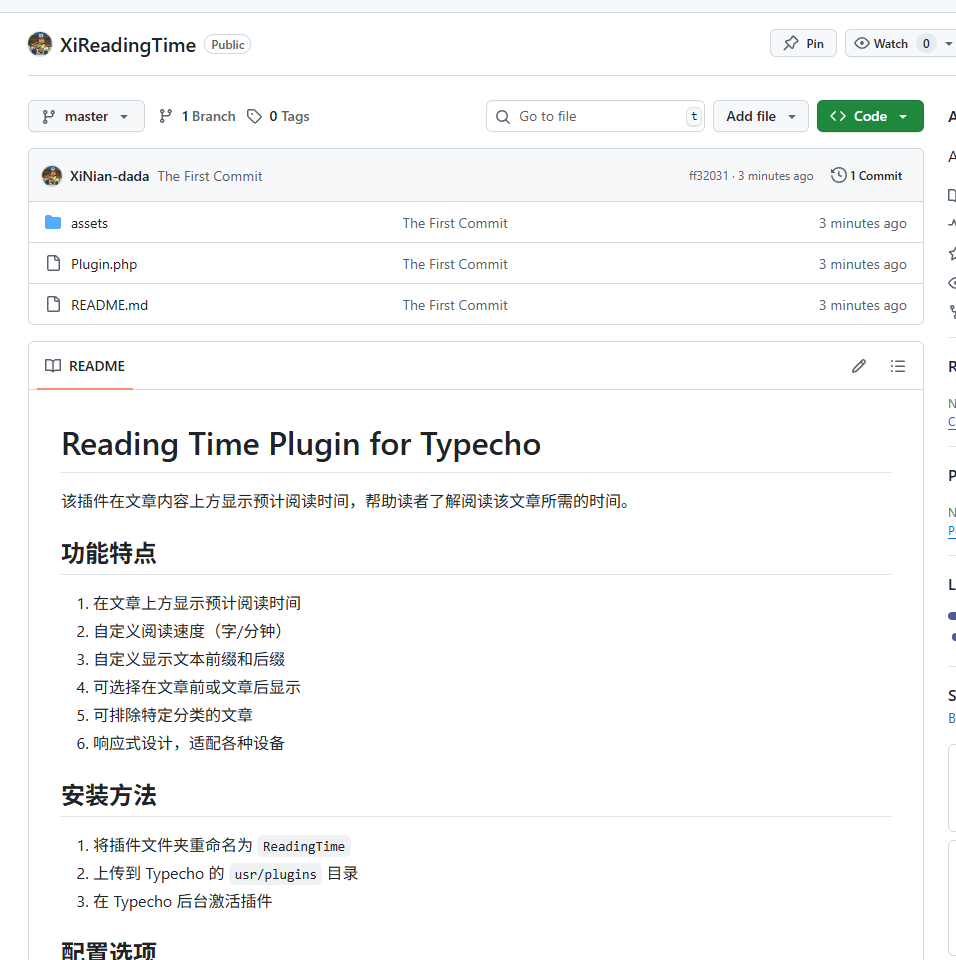Click the XiNian-dada commit author avatar

click(x=52, y=176)
